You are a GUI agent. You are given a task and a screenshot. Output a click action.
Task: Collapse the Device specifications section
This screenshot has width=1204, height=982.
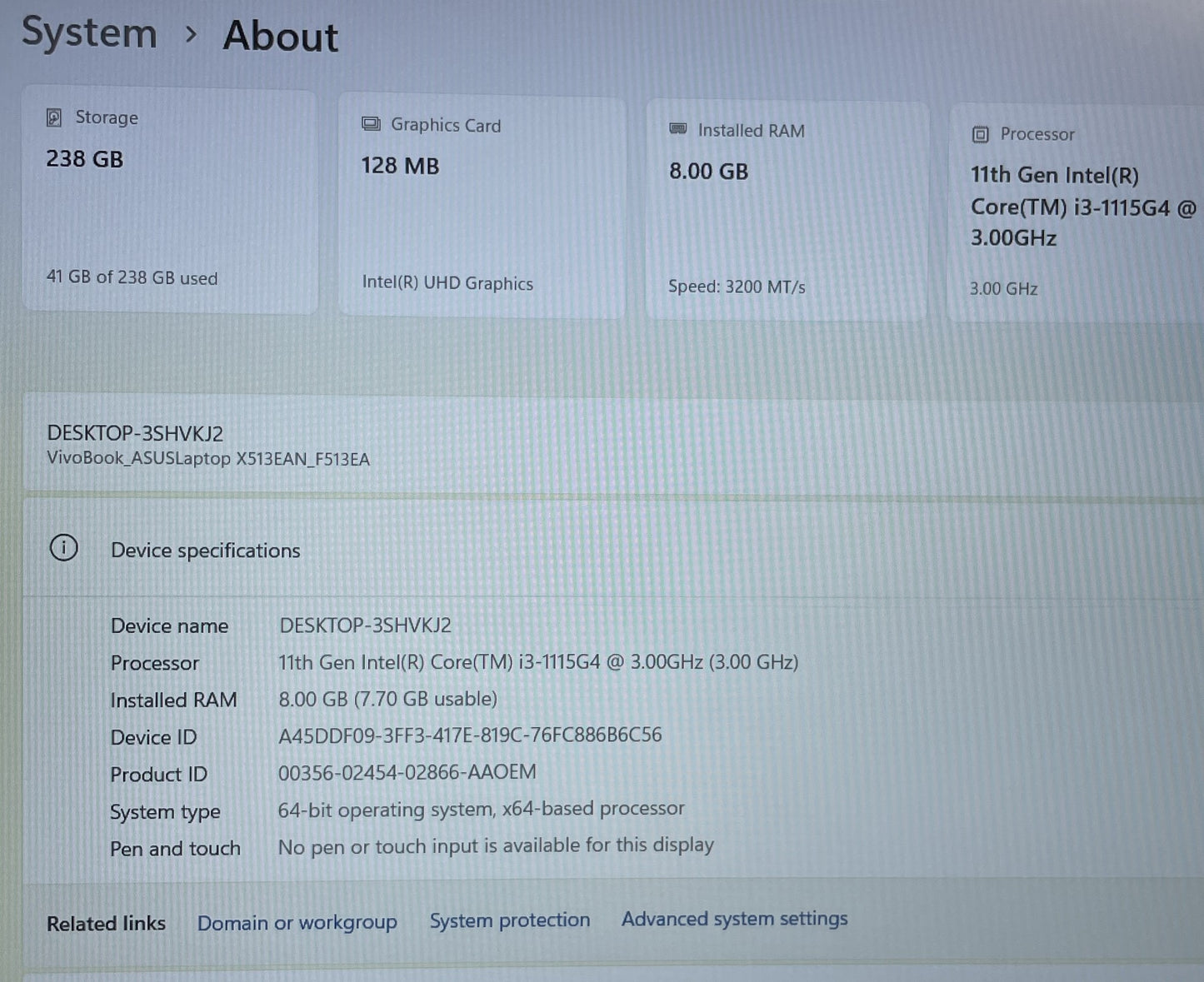[205, 550]
